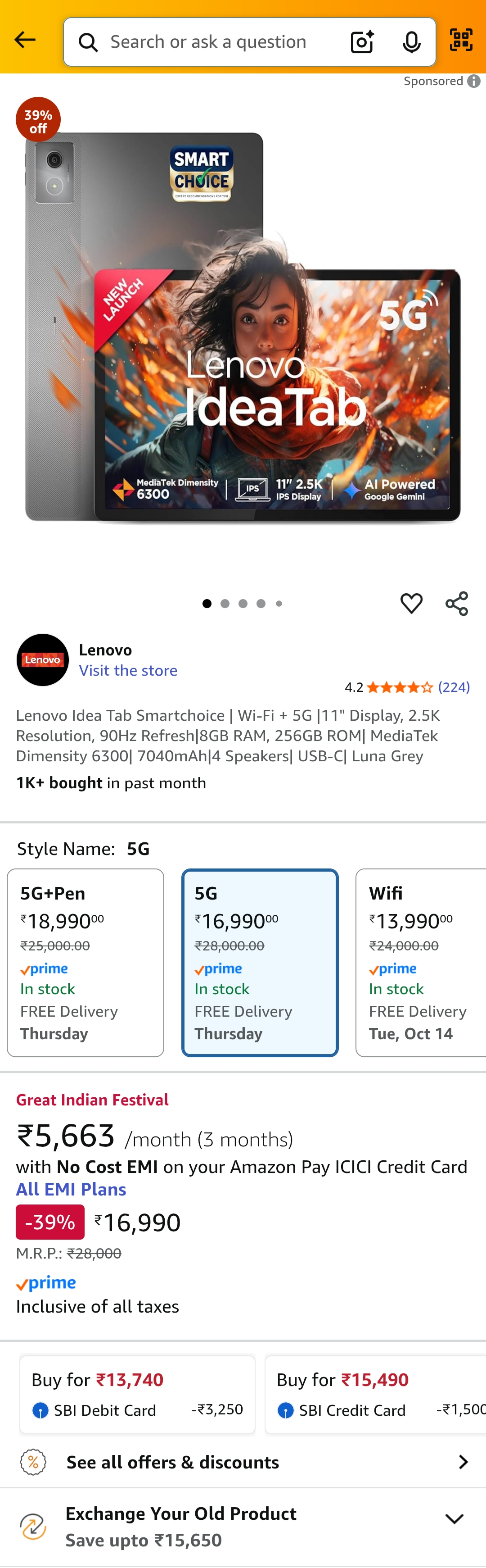Viewport: 486px width, 1568px height.
Task: Tap the share icon
Action: 457,603
